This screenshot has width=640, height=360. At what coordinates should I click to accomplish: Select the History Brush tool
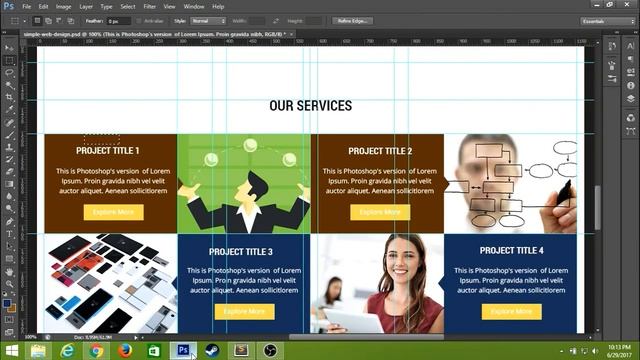coord(9,160)
